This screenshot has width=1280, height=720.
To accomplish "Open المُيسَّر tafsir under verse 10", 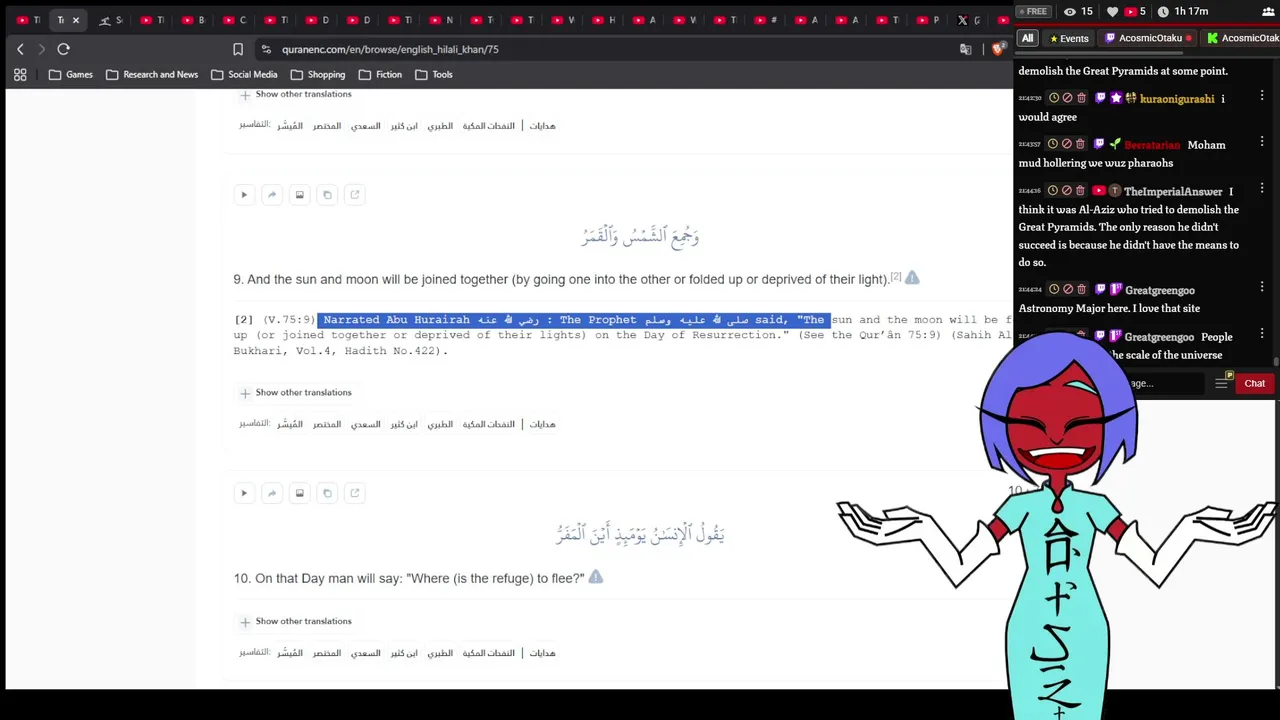I will click(290, 653).
